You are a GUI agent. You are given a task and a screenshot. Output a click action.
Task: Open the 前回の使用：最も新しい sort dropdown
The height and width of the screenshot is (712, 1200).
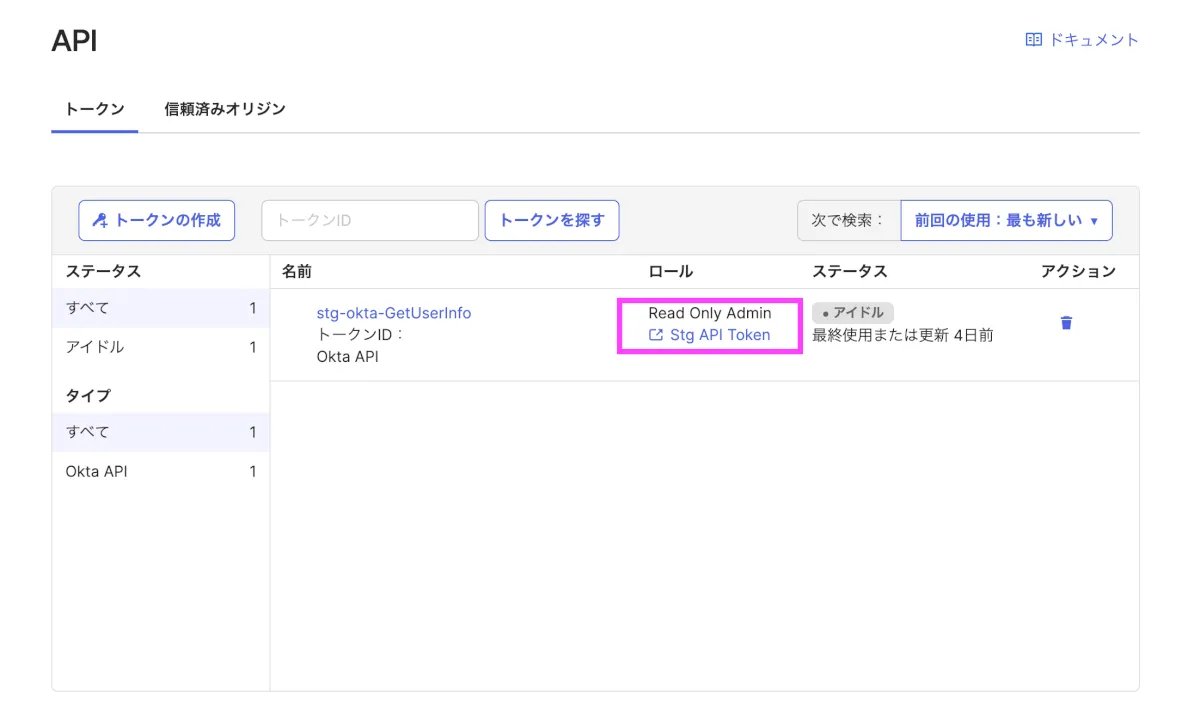point(1005,221)
